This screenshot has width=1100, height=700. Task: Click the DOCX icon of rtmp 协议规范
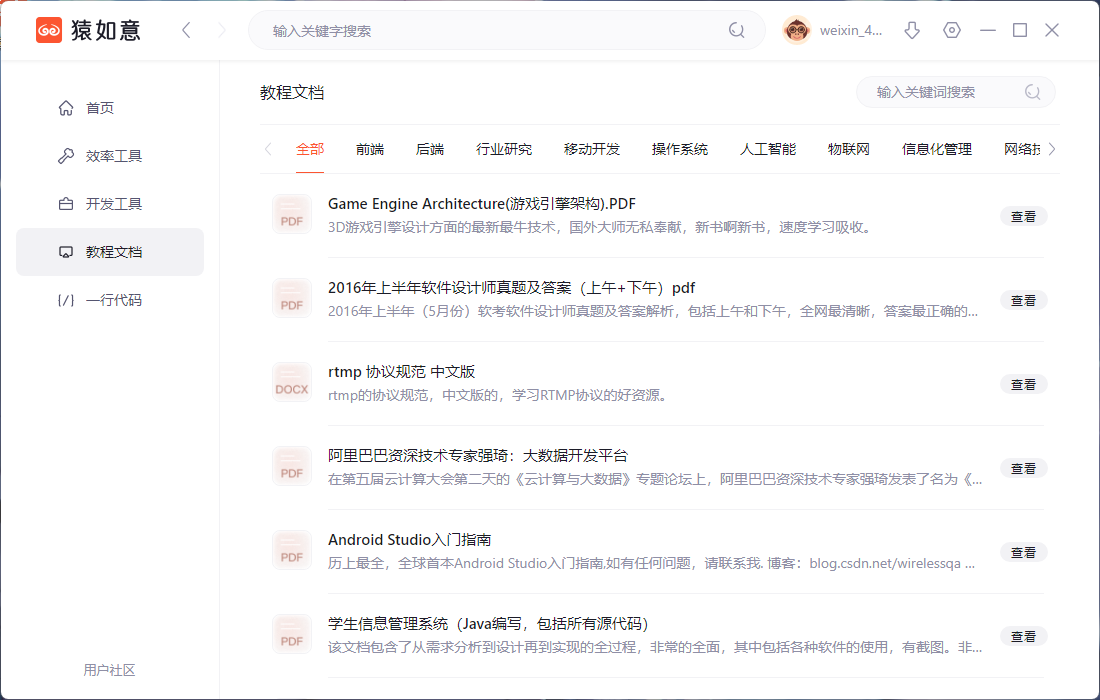tap(291, 383)
